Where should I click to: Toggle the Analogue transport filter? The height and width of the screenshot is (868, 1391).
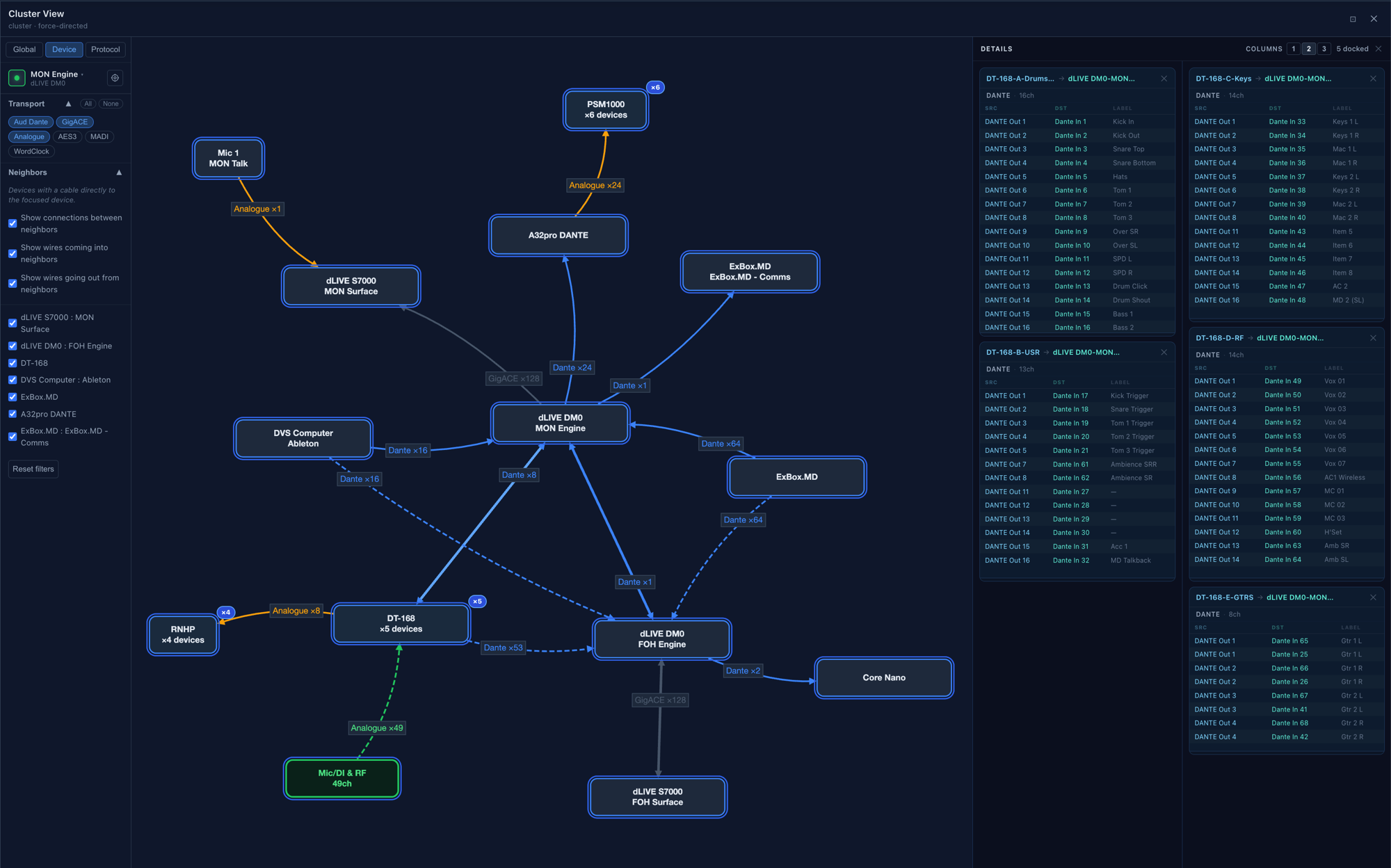click(29, 137)
